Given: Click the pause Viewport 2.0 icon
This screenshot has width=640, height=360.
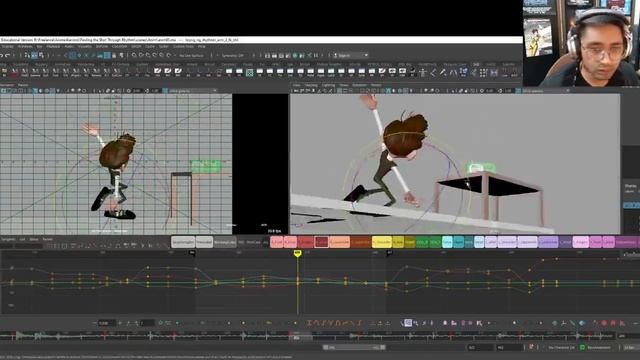Looking at the screenshot, I should (x=316, y=55).
